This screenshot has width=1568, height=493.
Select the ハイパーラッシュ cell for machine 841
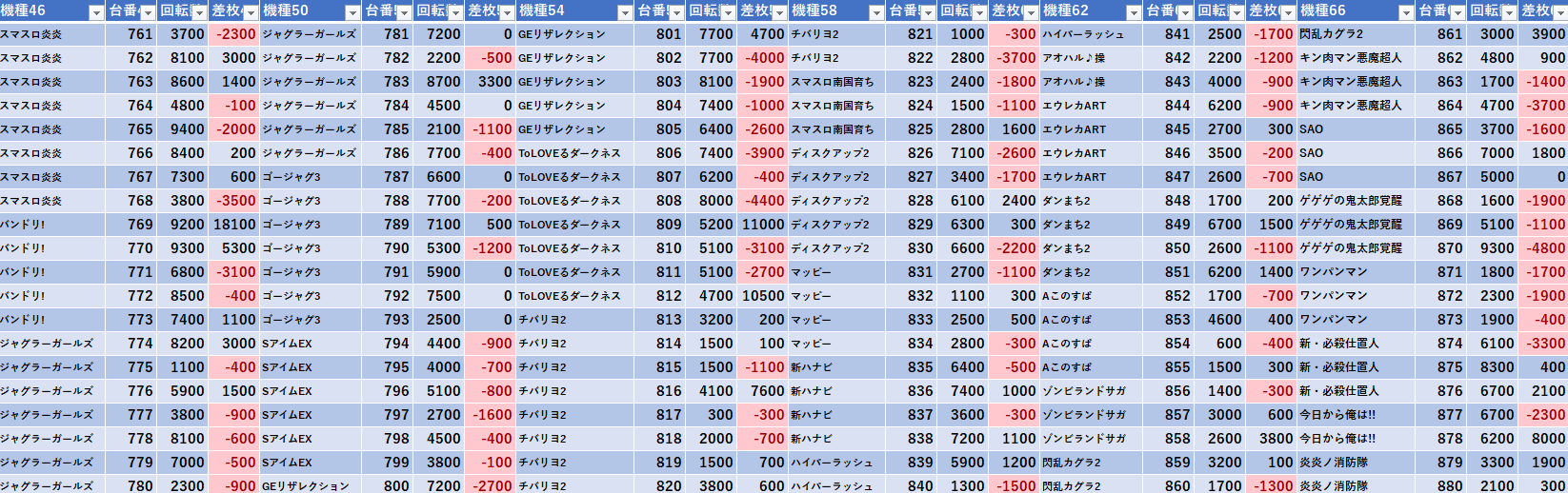pyautogui.click(x=1091, y=34)
